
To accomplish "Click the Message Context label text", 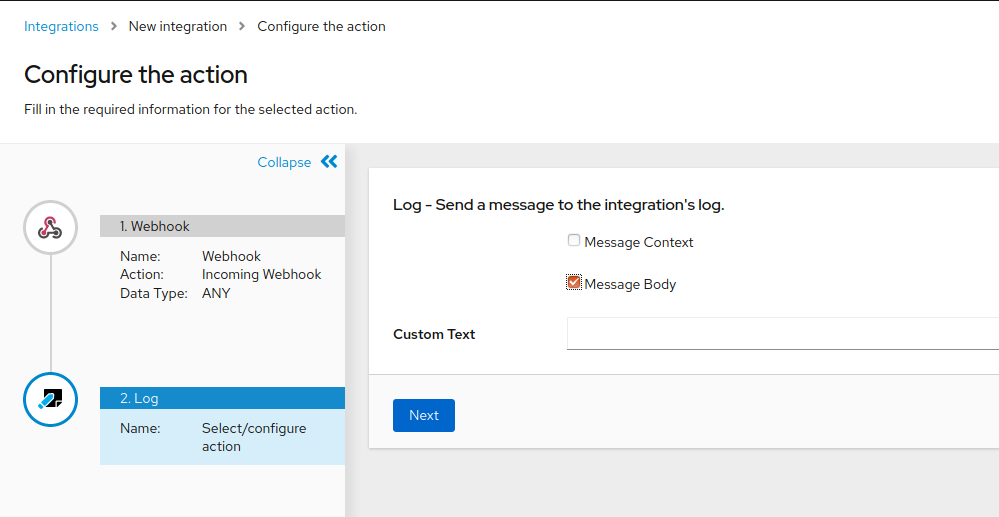I will tap(638, 242).
